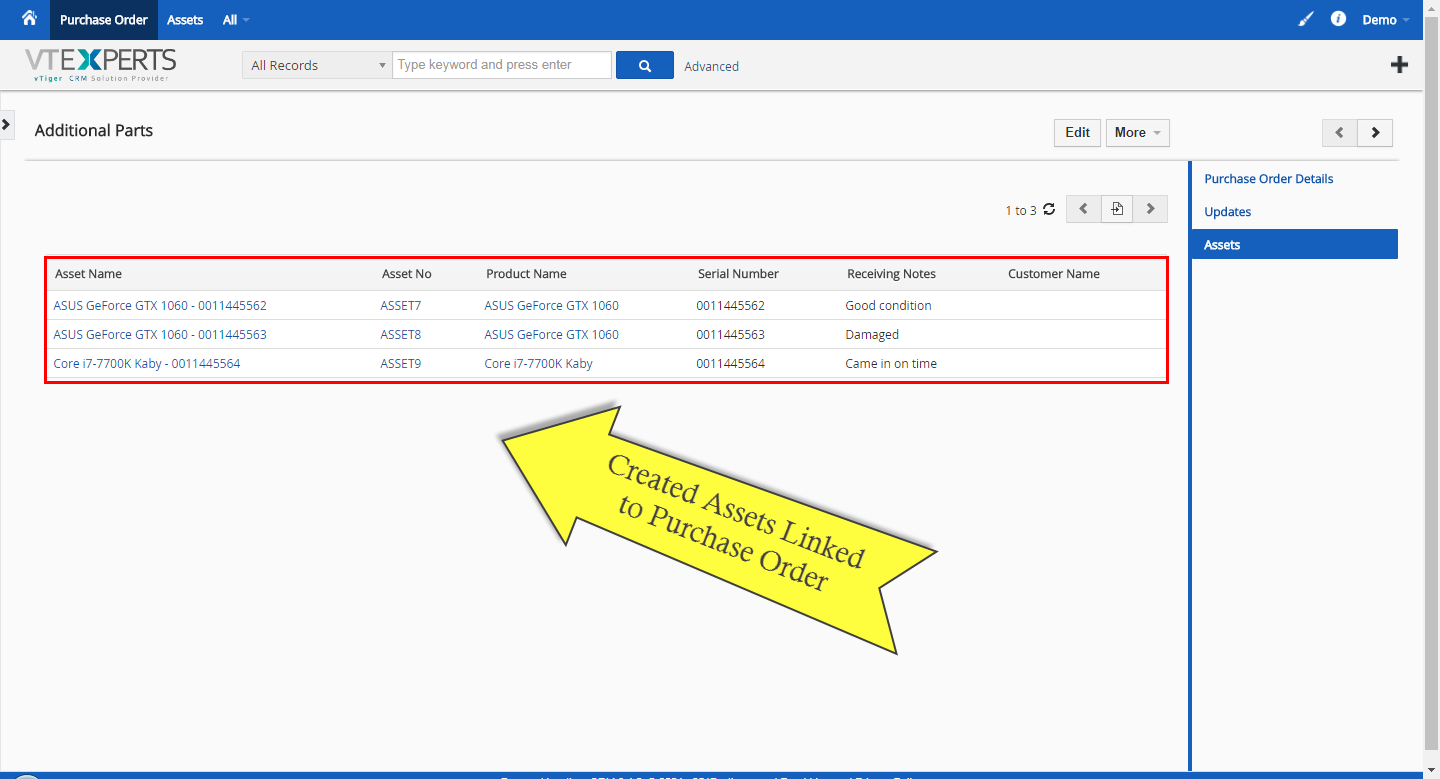Click serial number 0011445562
1440x779 pixels.
731,306
